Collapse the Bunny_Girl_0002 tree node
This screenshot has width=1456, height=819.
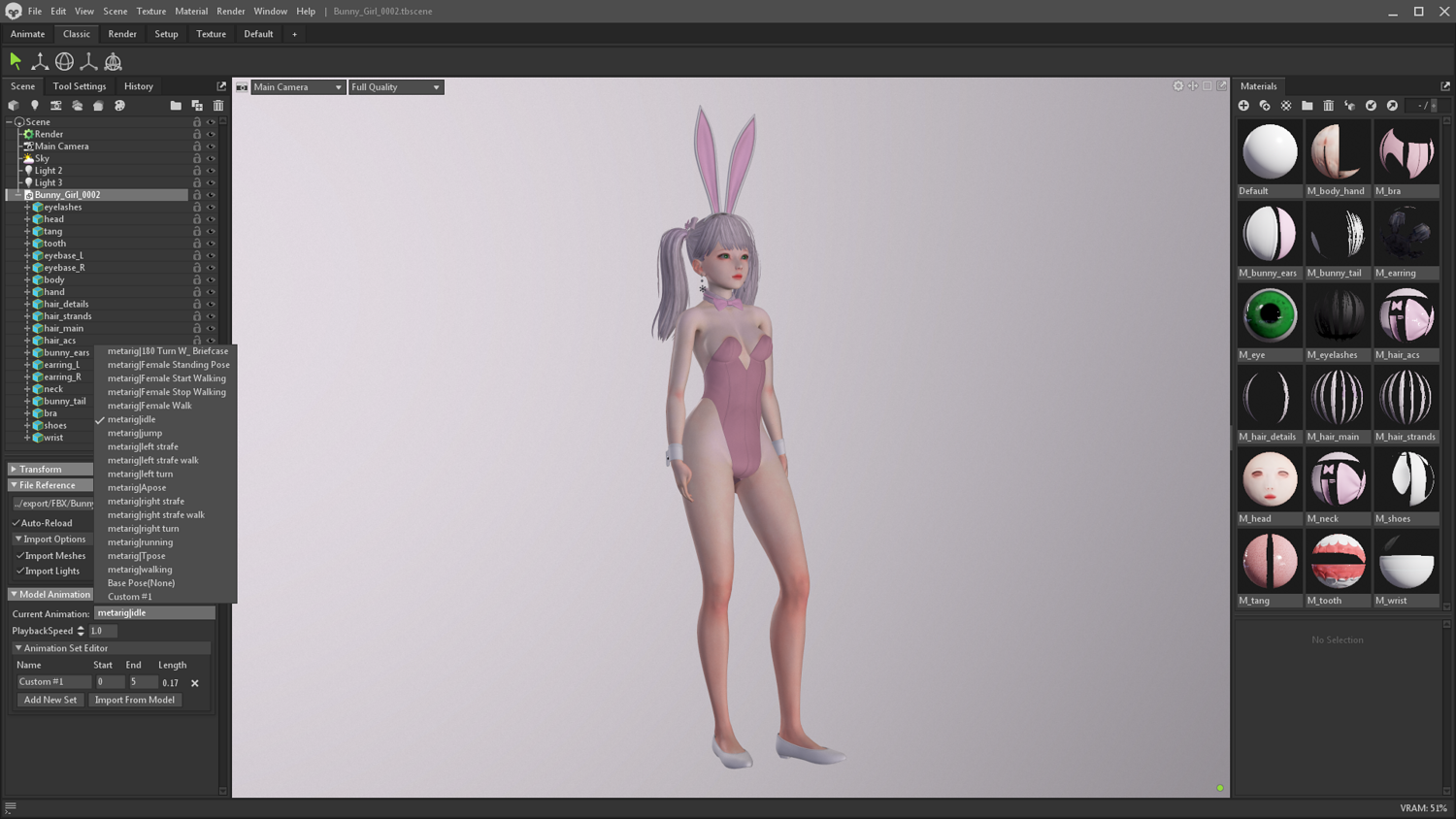pyautogui.click(x=17, y=195)
